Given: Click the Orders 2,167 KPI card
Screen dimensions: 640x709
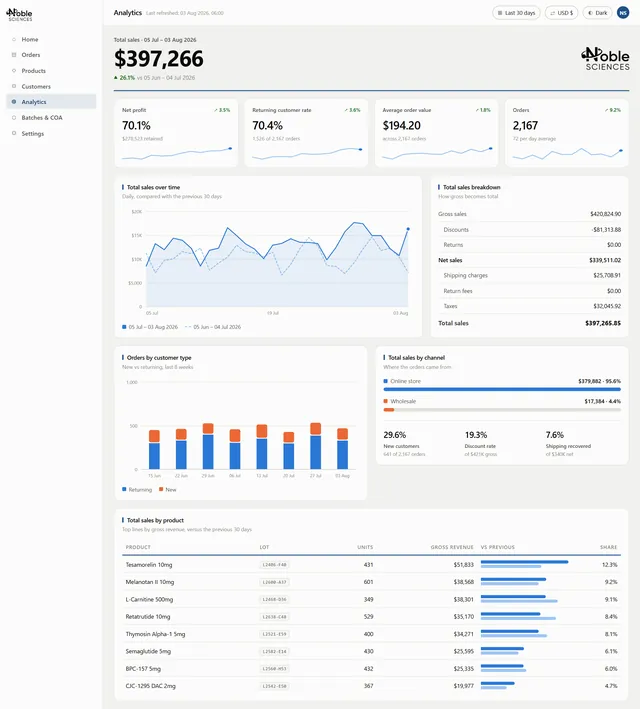Looking at the screenshot, I should click(567, 133).
